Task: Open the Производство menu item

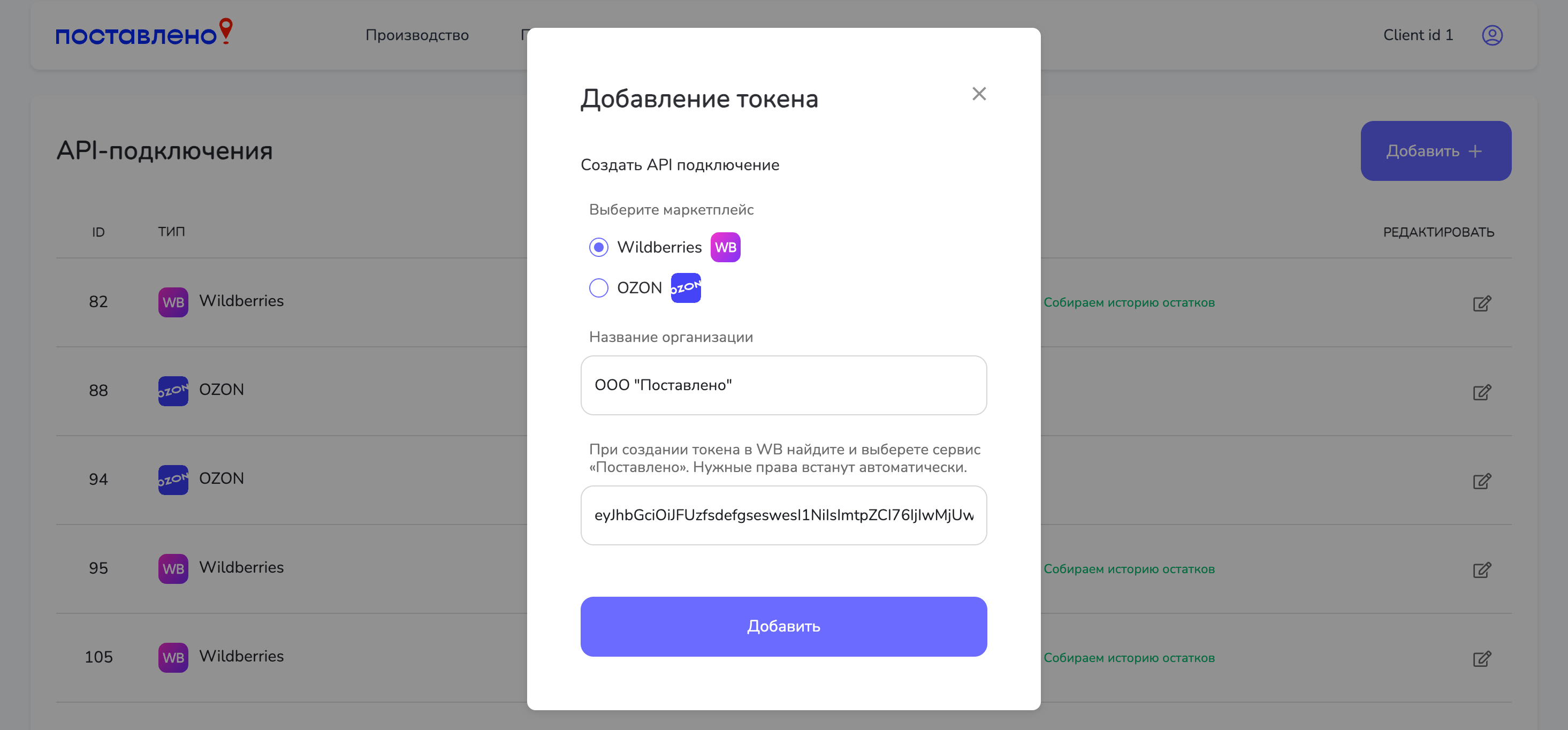Action: 417,35
